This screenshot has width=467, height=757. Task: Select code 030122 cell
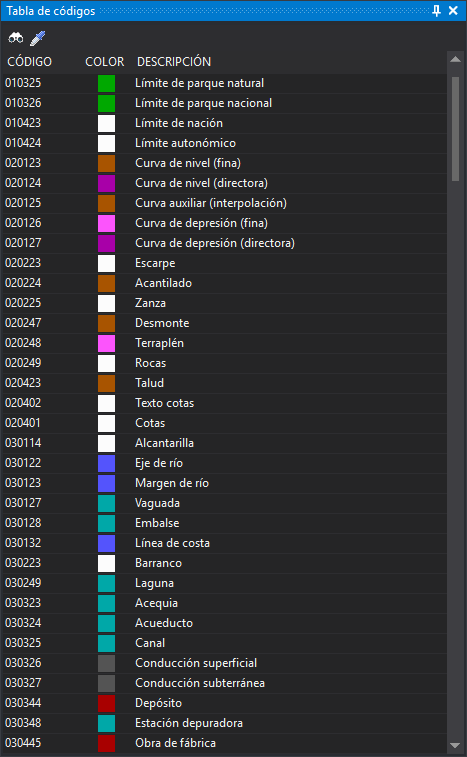tap(23, 463)
